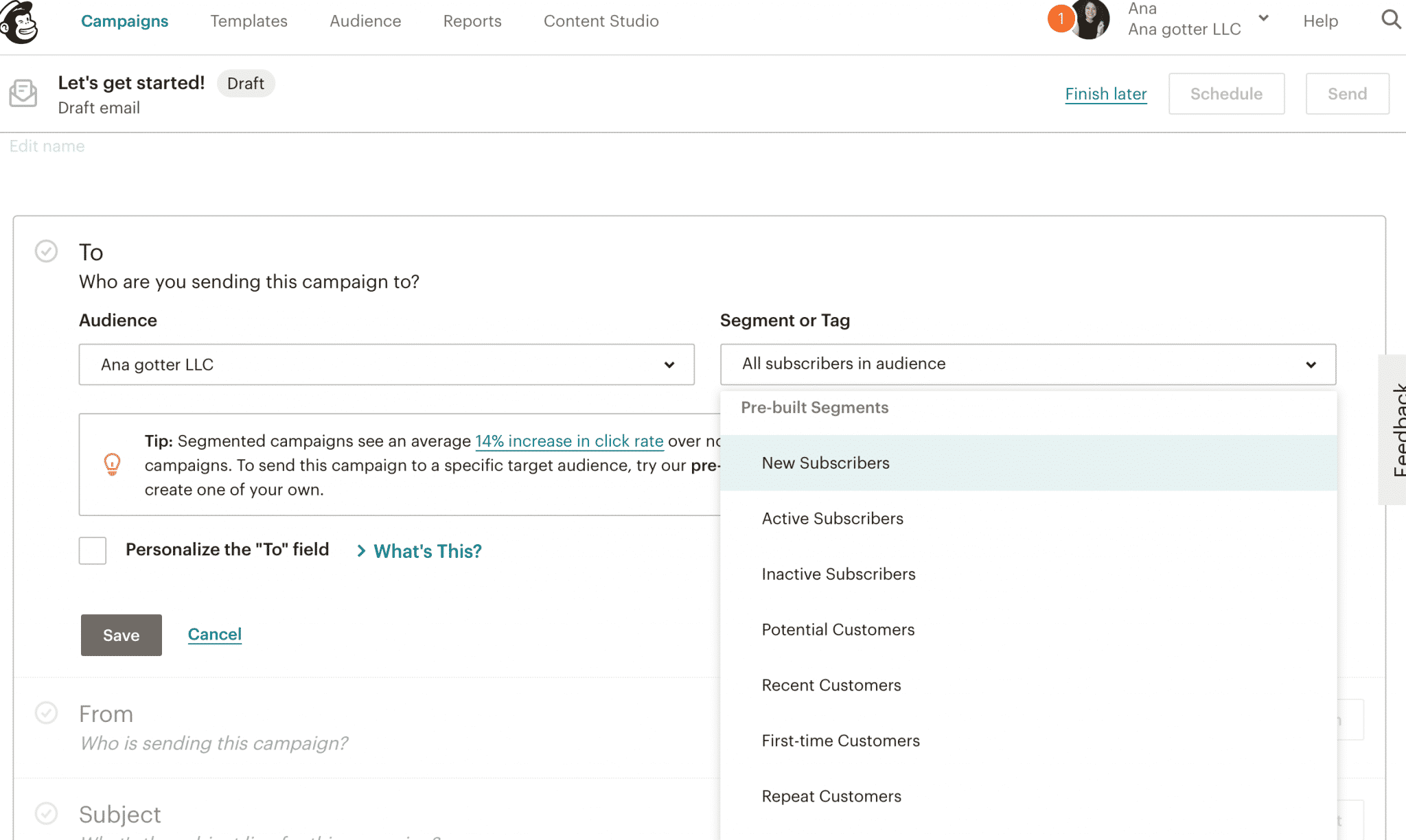Click the From section heading
Screen dimensions: 1406x840
[106, 714]
